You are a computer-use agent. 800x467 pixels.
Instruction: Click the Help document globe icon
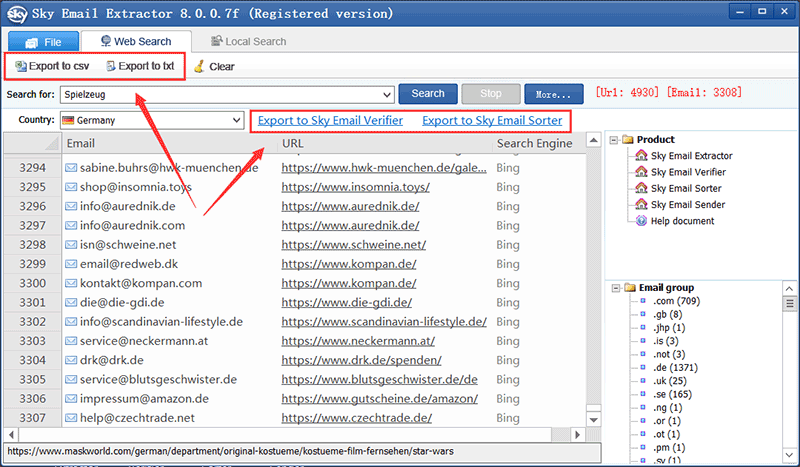click(641, 221)
